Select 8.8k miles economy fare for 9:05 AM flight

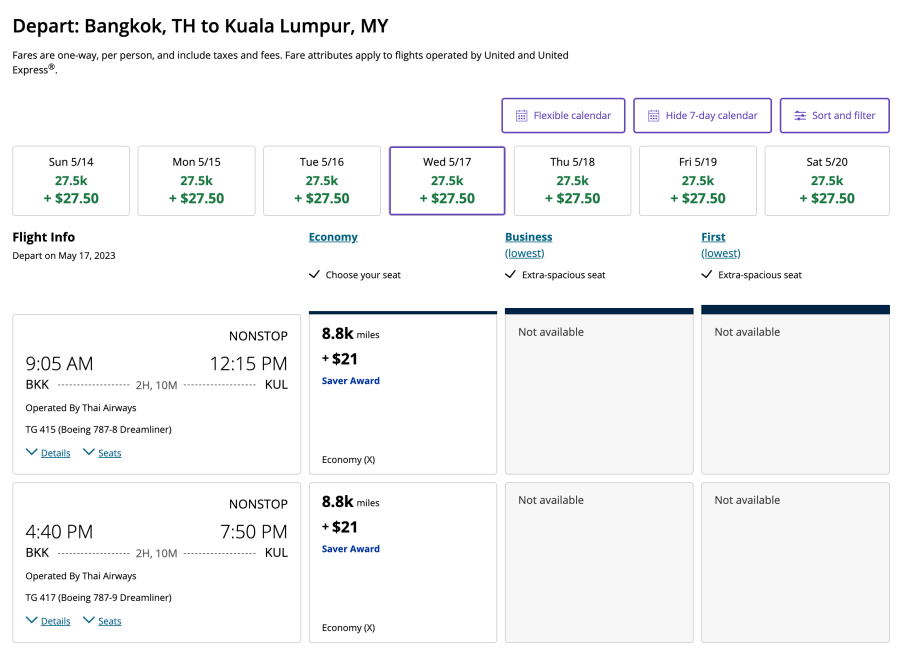pyautogui.click(x=402, y=393)
